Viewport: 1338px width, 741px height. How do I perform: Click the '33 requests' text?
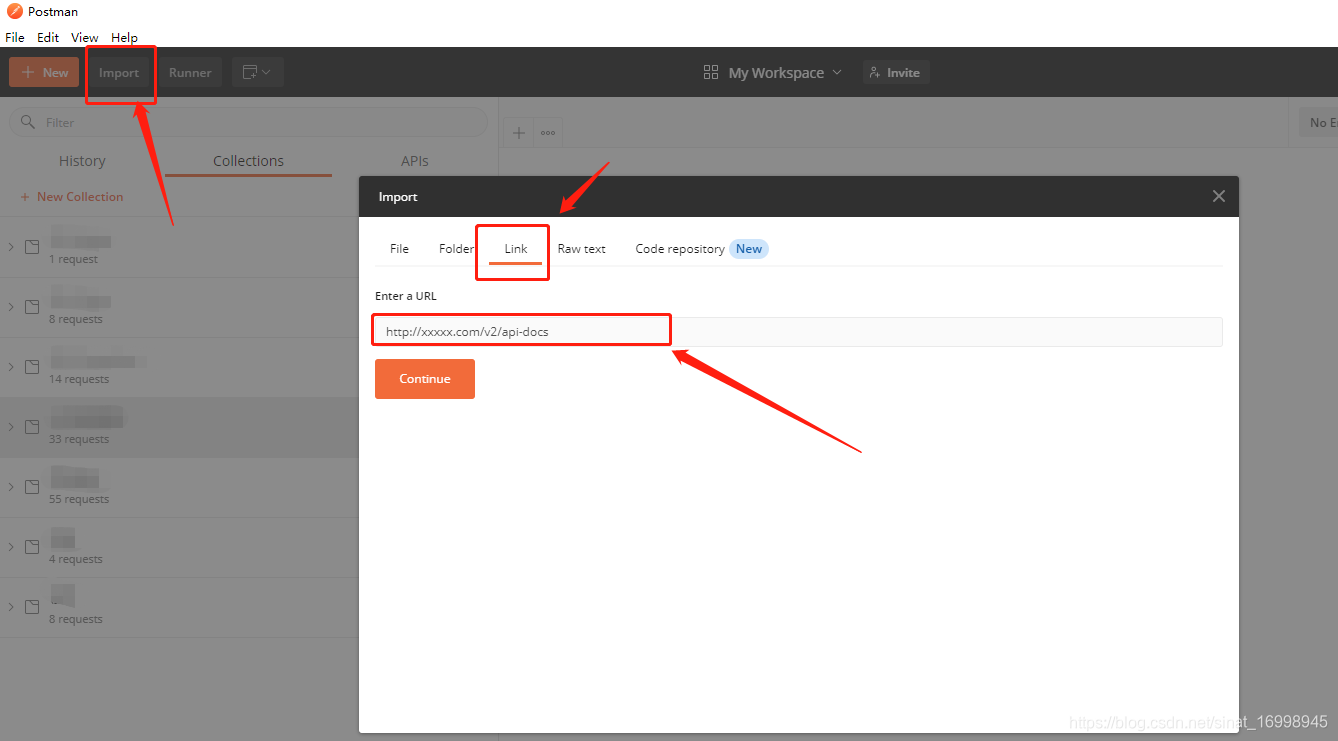pyautogui.click(x=79, y=439)
